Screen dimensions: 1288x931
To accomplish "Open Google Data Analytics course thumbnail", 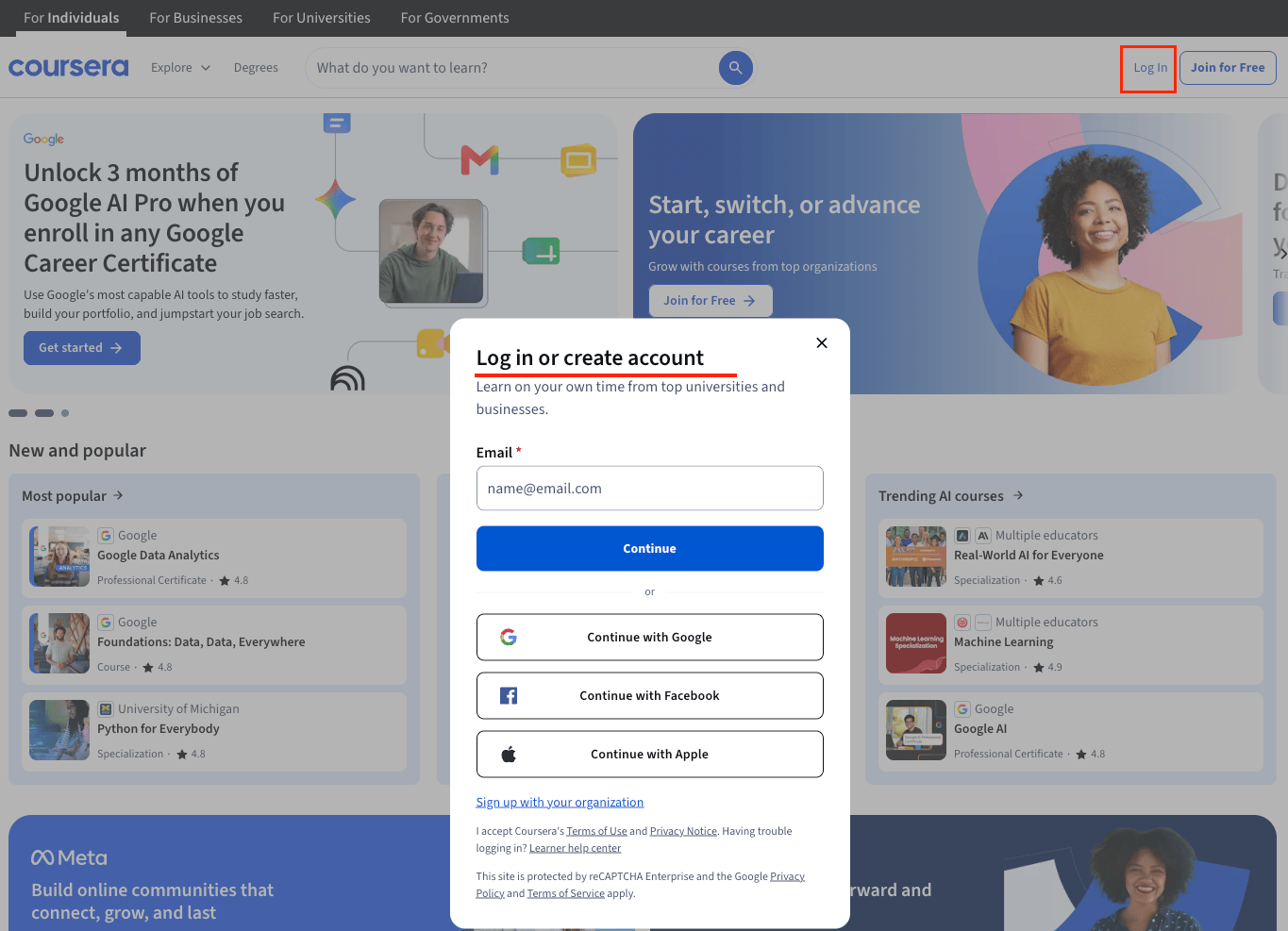I will [59, 557].
